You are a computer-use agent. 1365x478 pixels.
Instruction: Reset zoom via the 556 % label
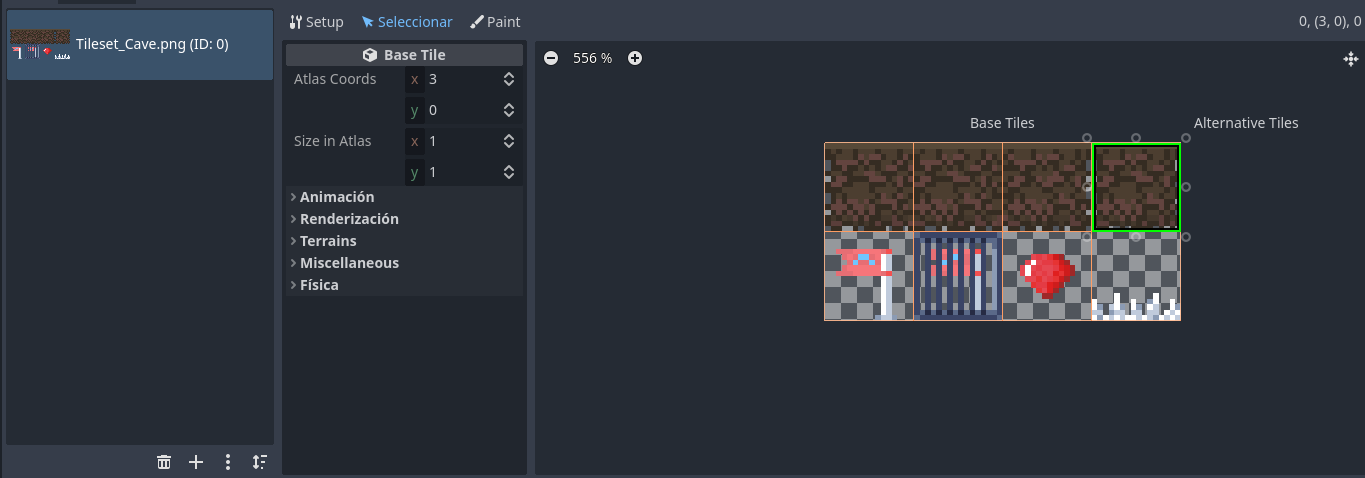592,58
